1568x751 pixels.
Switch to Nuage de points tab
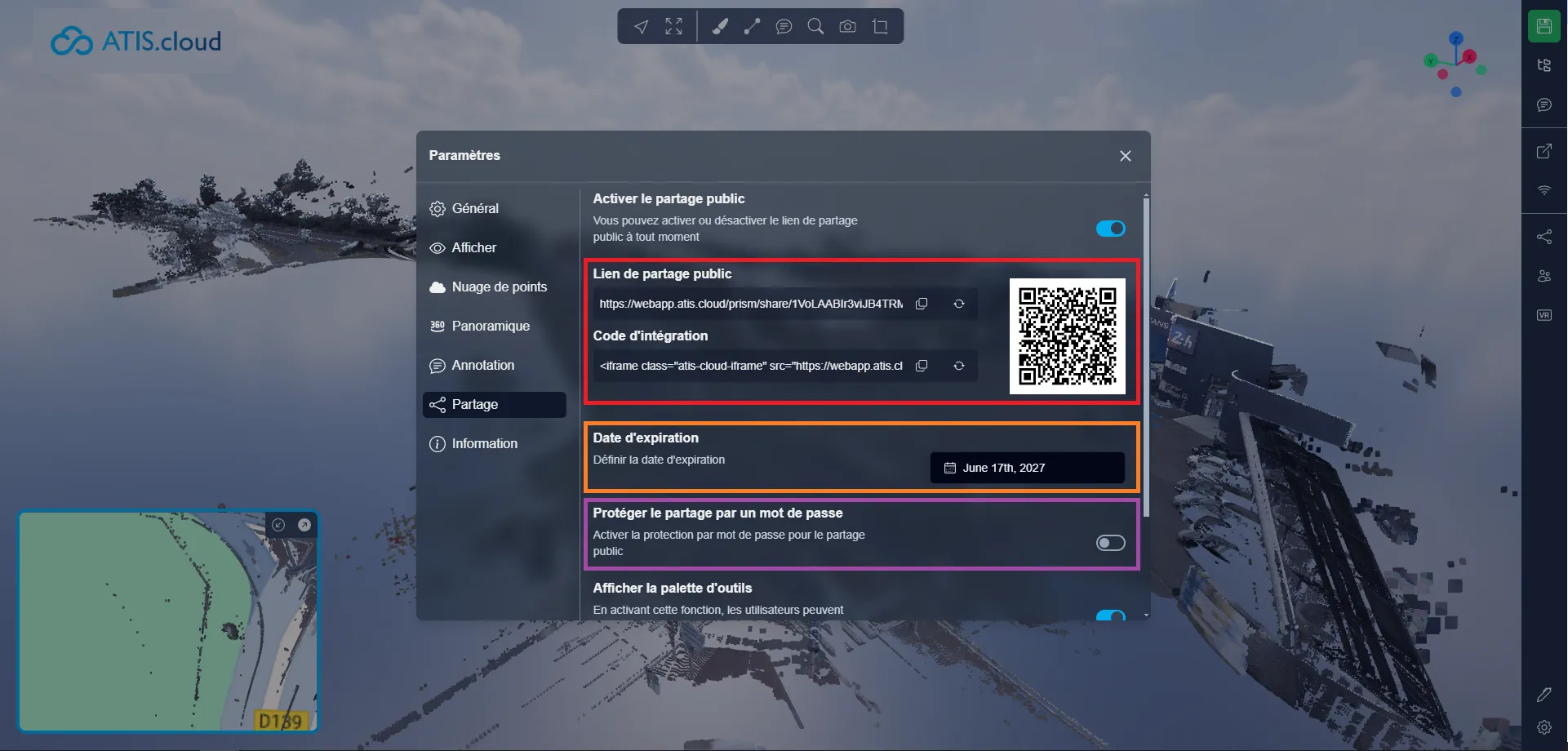(x=499, y=287)
